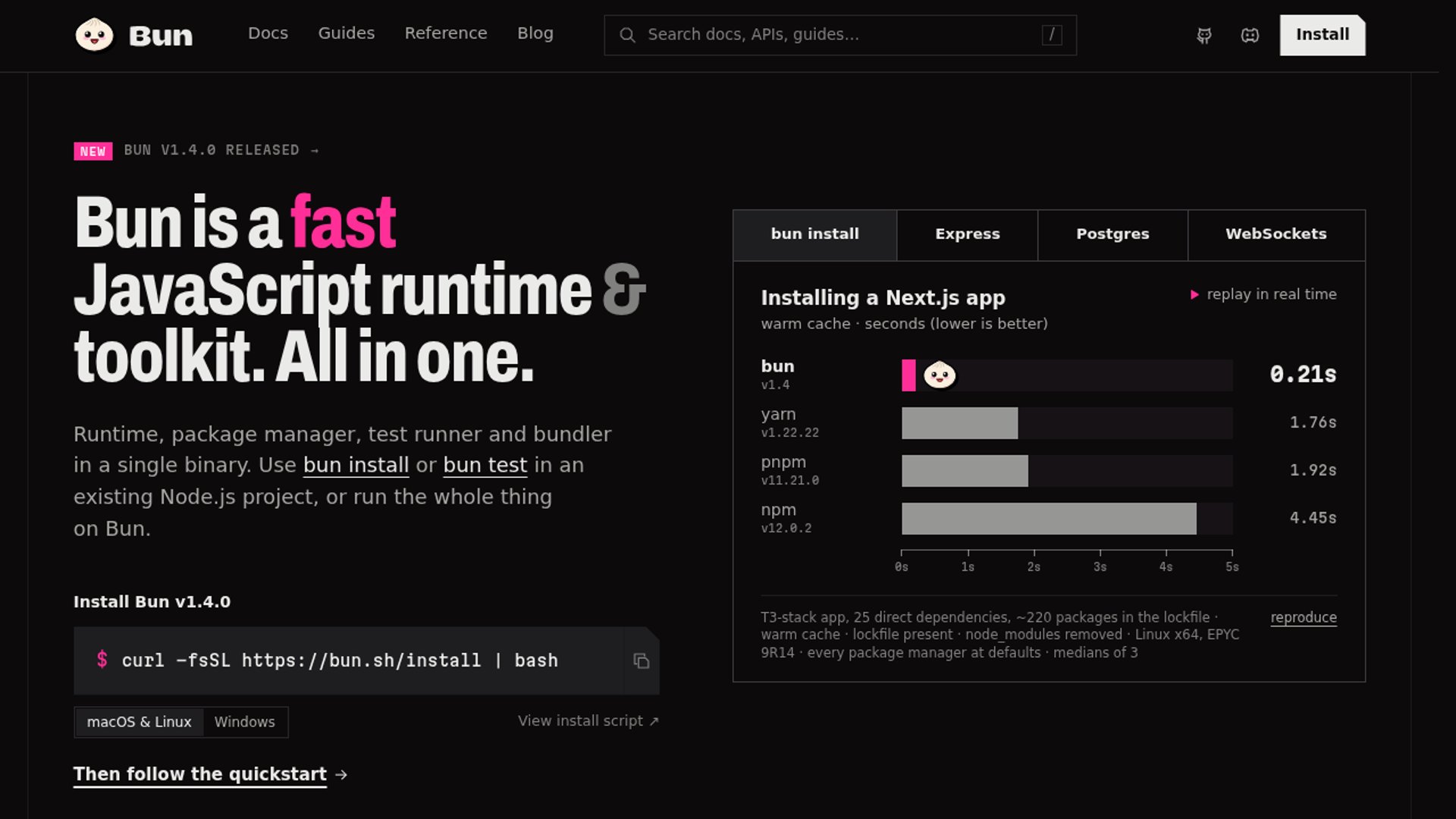This screenshot has width=1456, height=819.
Task: Click the pink bun benchmark bar
Action: point(908,375)
